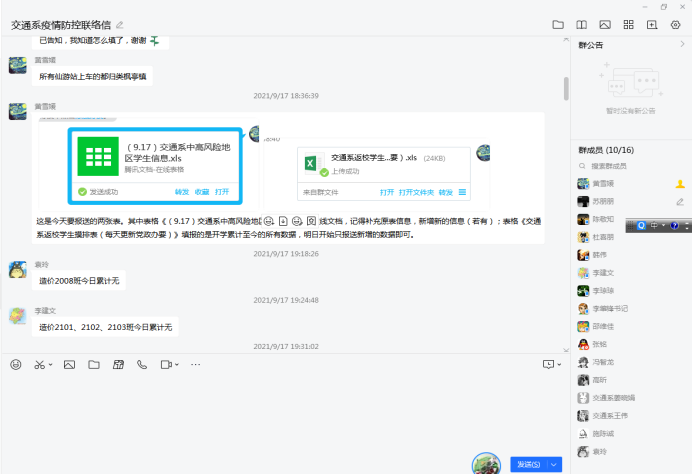Expand the group announcement panel arrow
The width and height of the screenshot is (693, 474).
coord(682,45)
